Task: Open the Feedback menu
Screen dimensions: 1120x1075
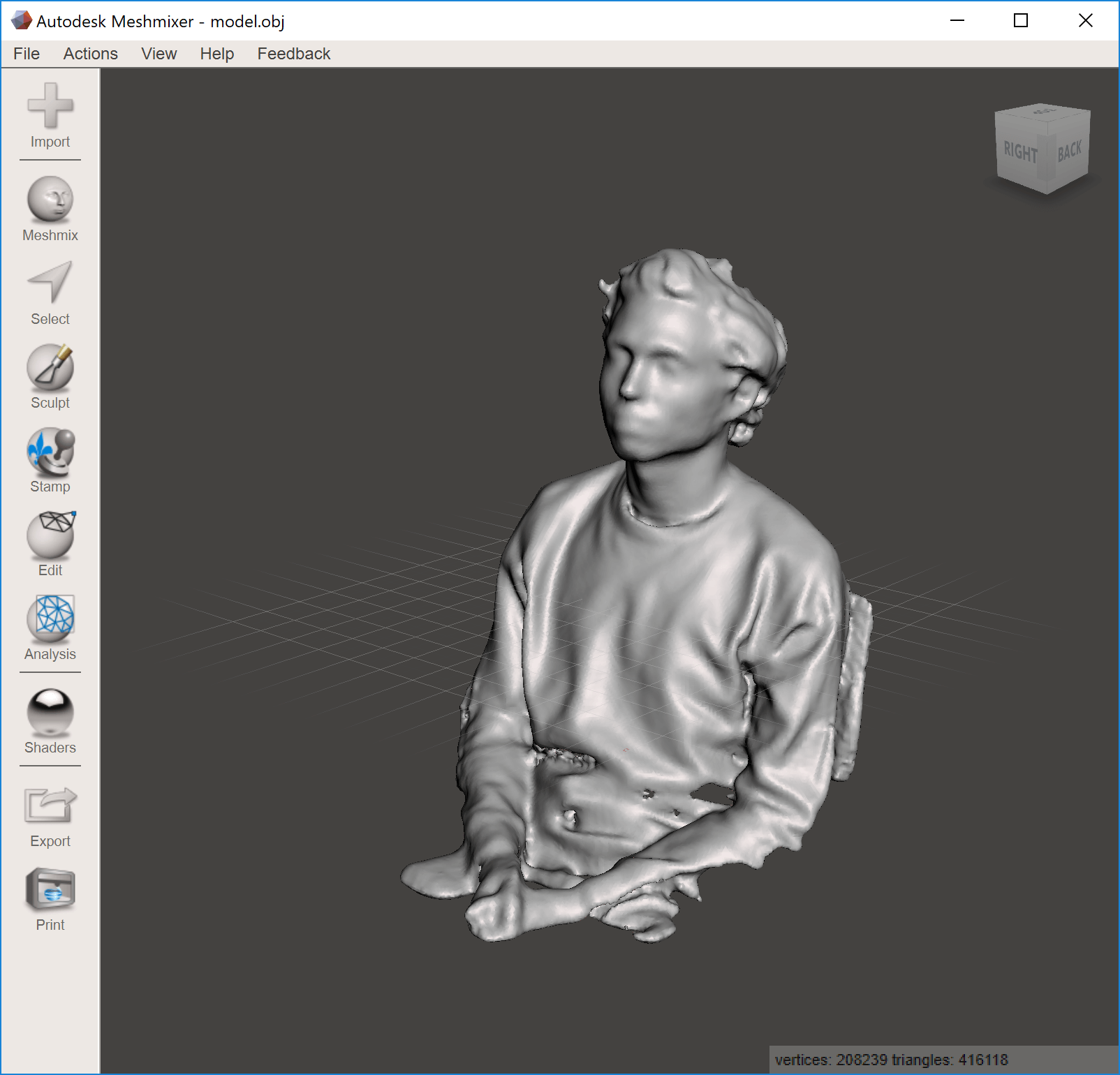Action: pyautogui.click(x=294, y=54)
